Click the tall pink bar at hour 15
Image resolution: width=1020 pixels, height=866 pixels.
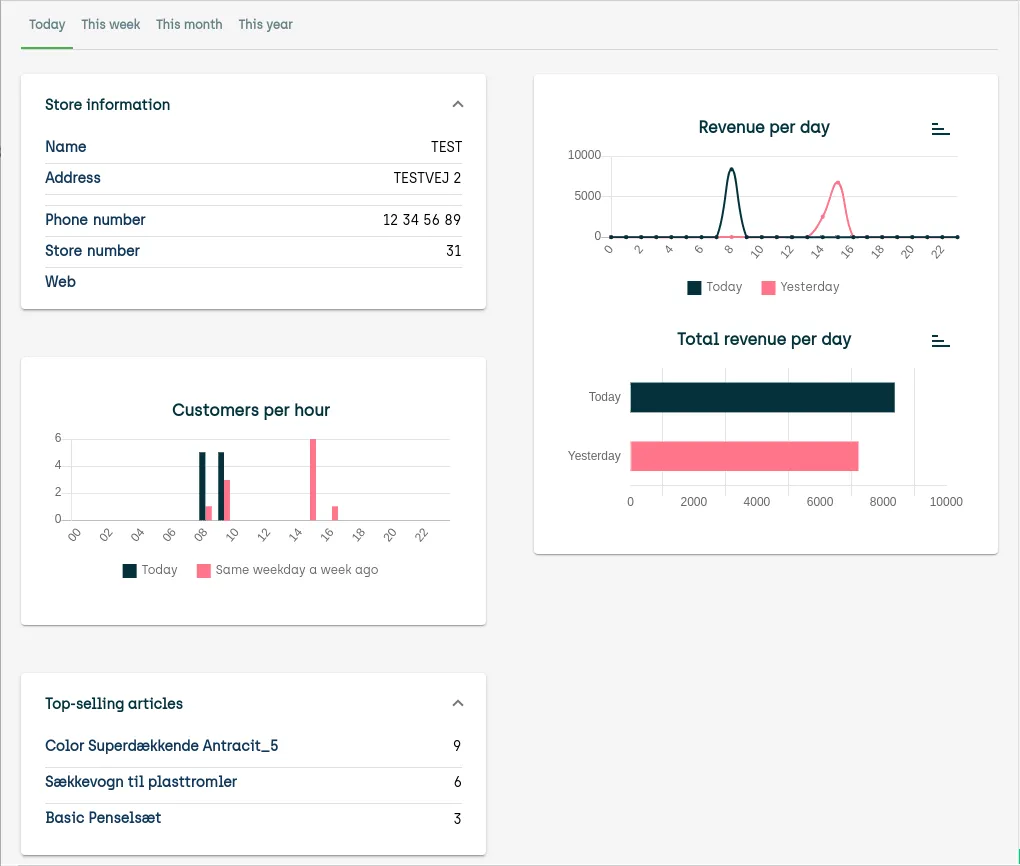click(x=313, y=480)
